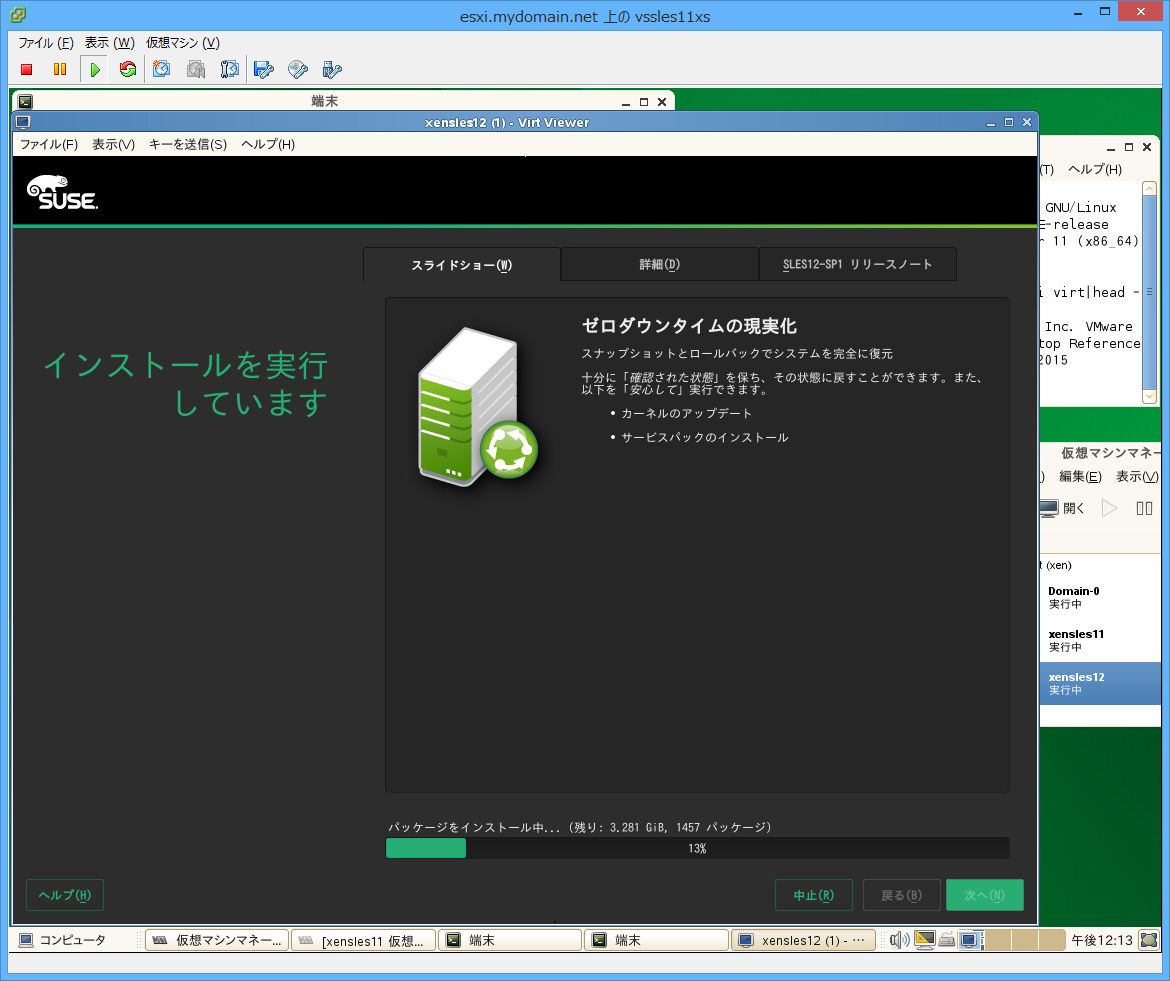Click the SUSE chameleon logo

(x=63, y=192)
